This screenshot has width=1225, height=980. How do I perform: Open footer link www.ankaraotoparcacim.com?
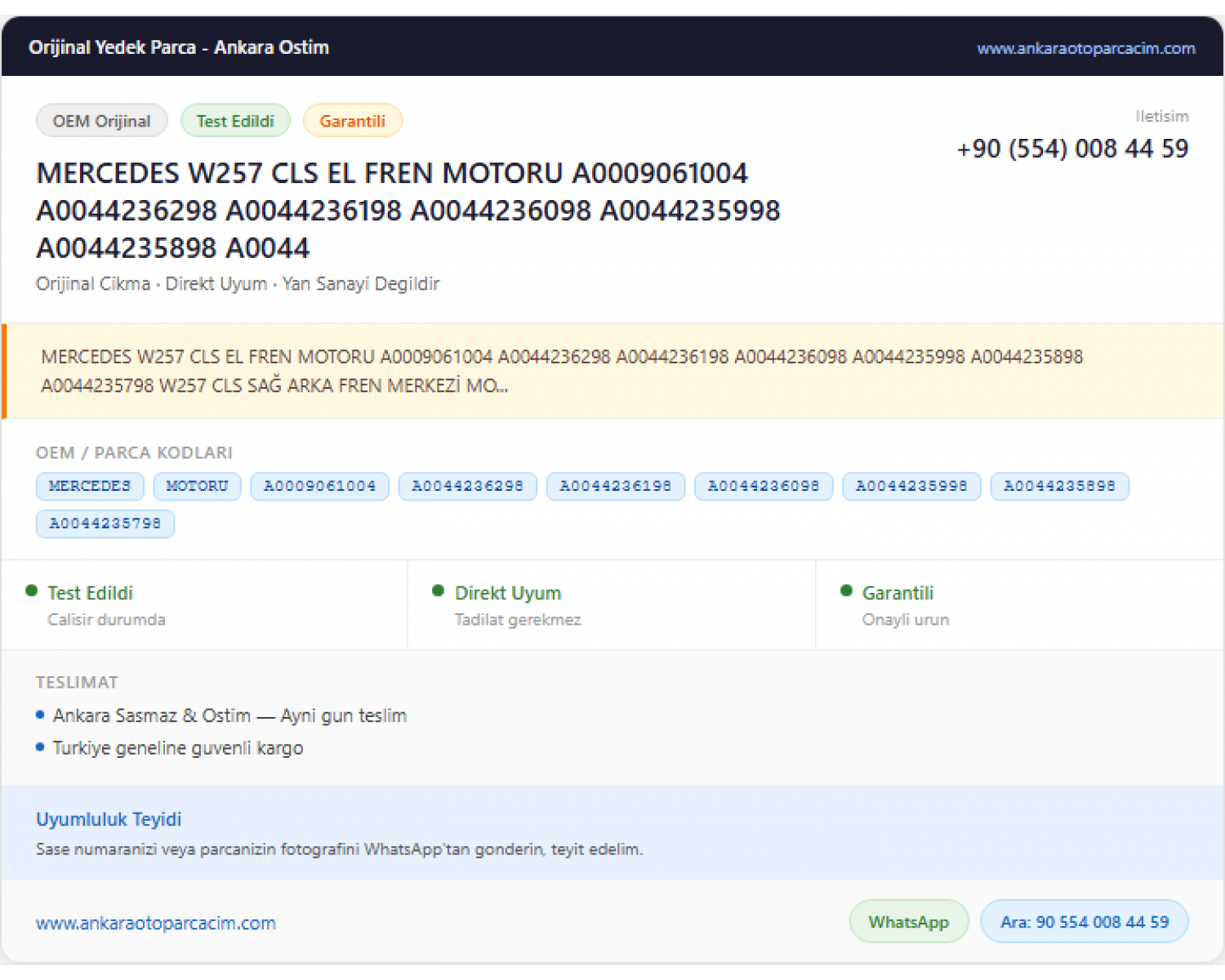[x=156, y=923]
